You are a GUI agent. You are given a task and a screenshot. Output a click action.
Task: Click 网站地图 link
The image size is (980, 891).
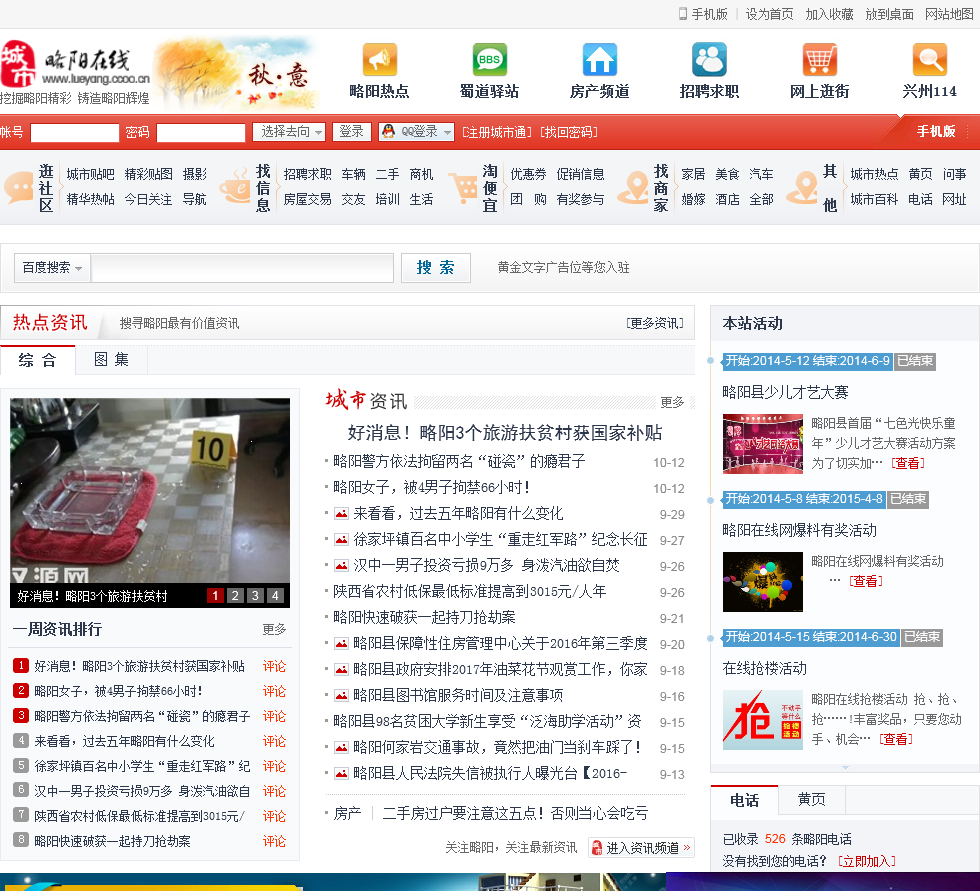click(x=949, y=14)
